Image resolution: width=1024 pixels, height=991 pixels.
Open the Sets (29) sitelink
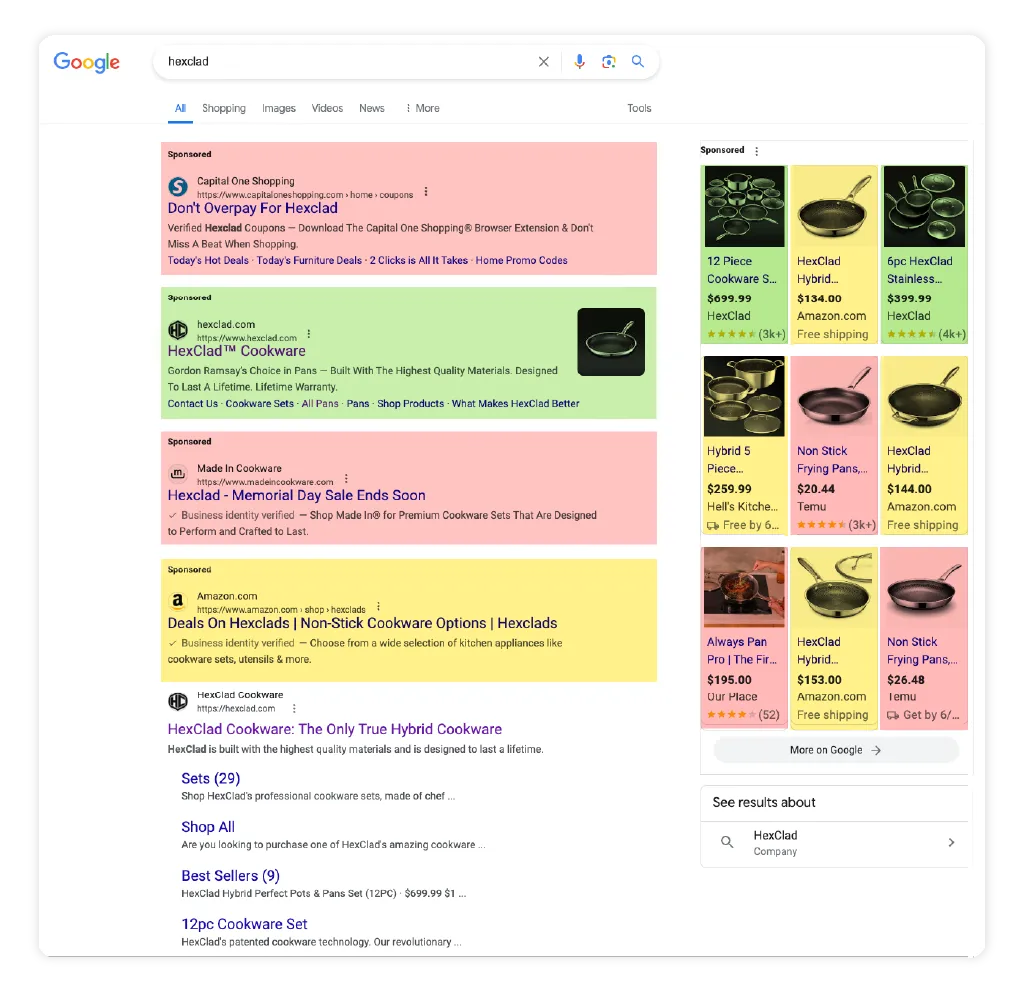coord(210,779)
